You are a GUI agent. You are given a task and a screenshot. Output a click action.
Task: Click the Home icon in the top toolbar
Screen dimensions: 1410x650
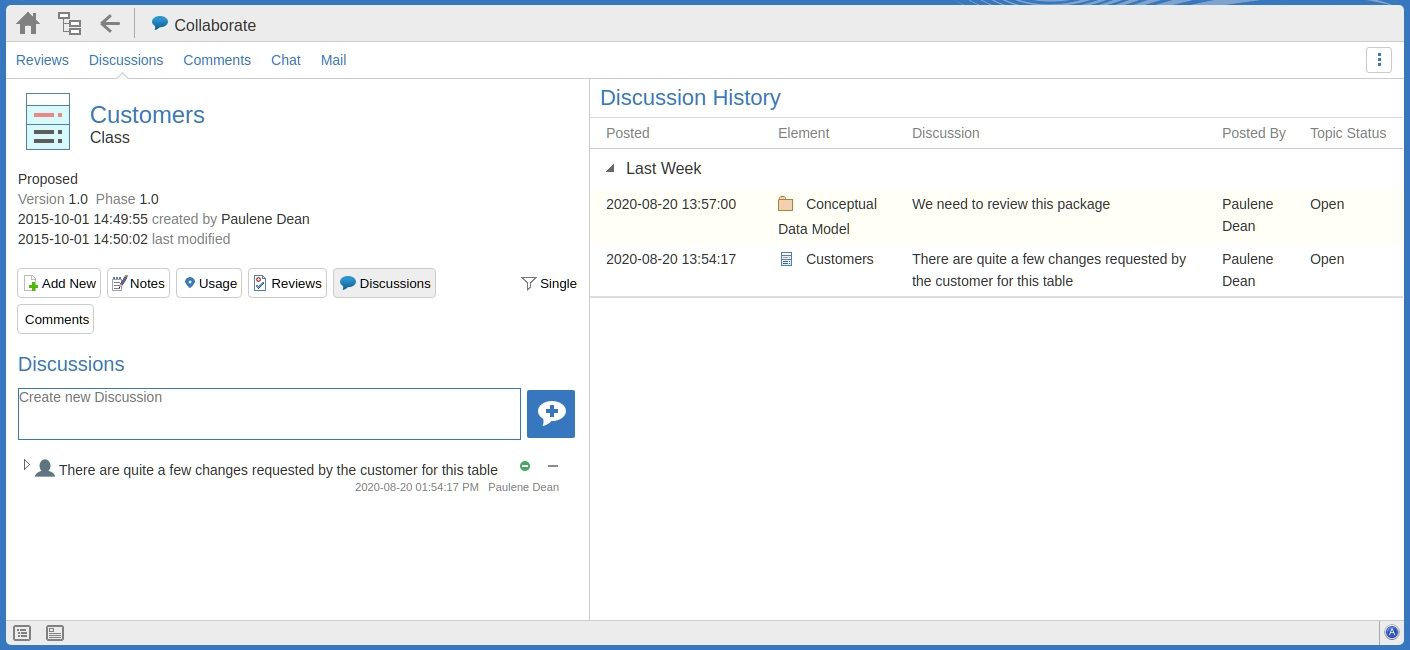(x=27, y=22)
